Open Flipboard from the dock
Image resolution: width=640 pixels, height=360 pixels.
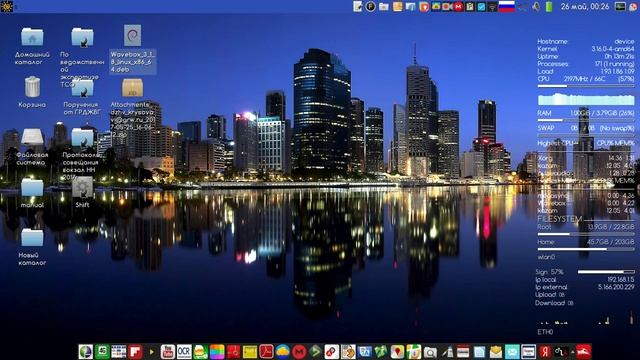[135, 352]
